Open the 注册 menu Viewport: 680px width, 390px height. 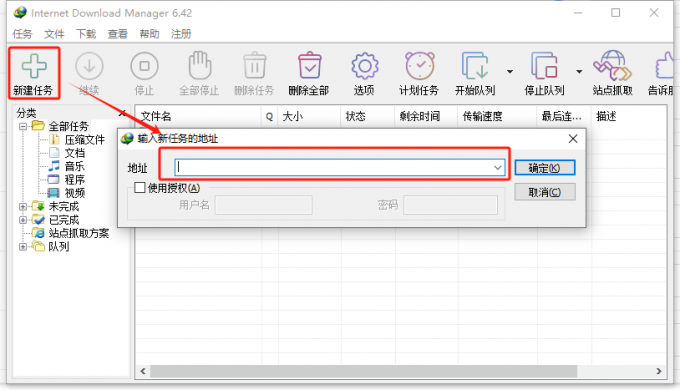point(181,34)
